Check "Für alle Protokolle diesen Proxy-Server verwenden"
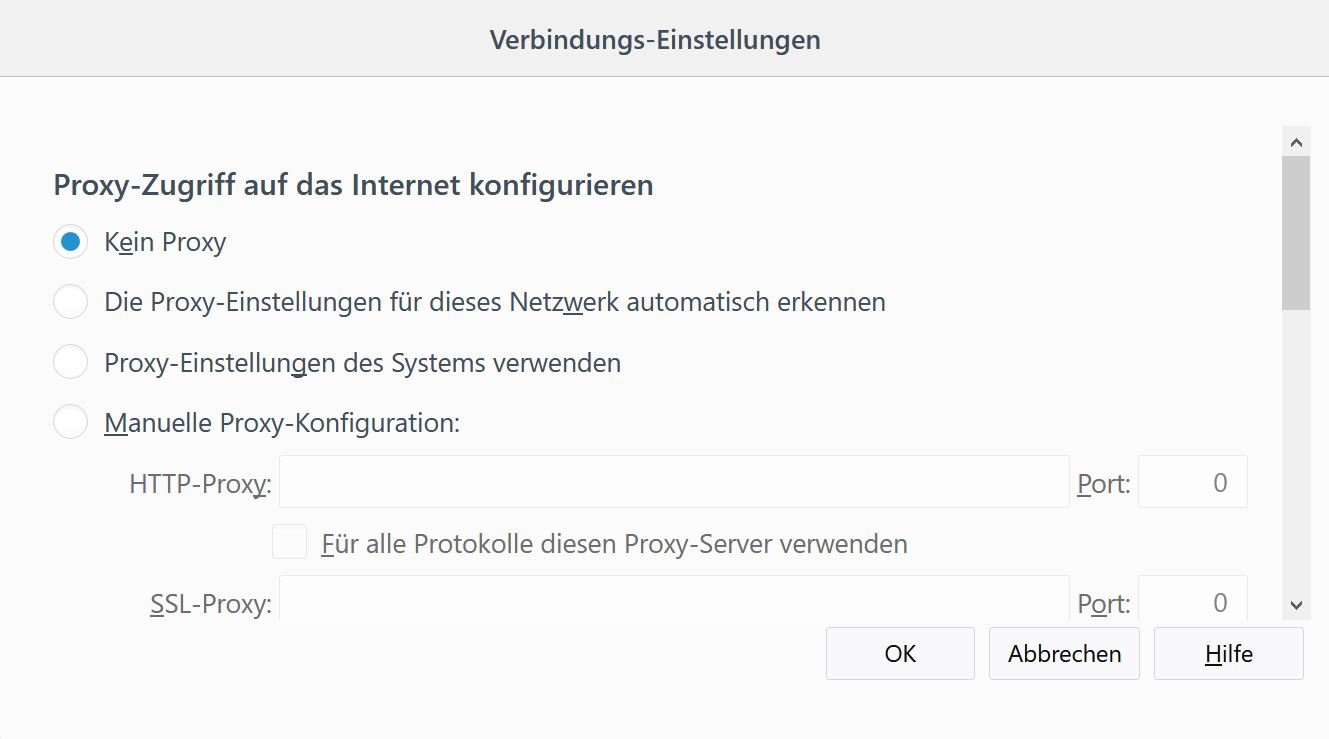Image resolution: width=1329 pixels, height=739 pixels. pos(290,543)
